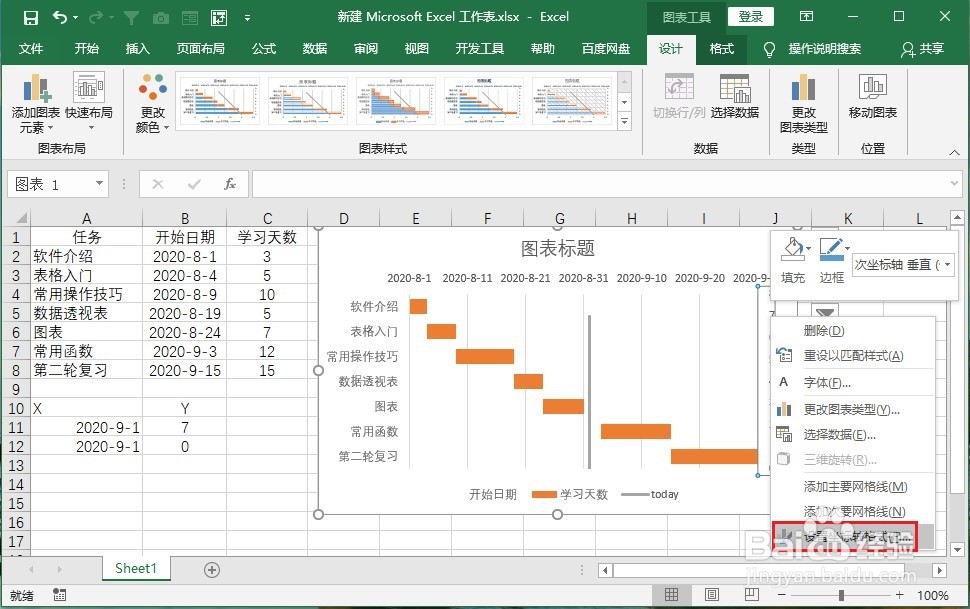Collapse the ribbon with chevron
The width and height of the screenshot is (970, 609).
click(954, 152)
